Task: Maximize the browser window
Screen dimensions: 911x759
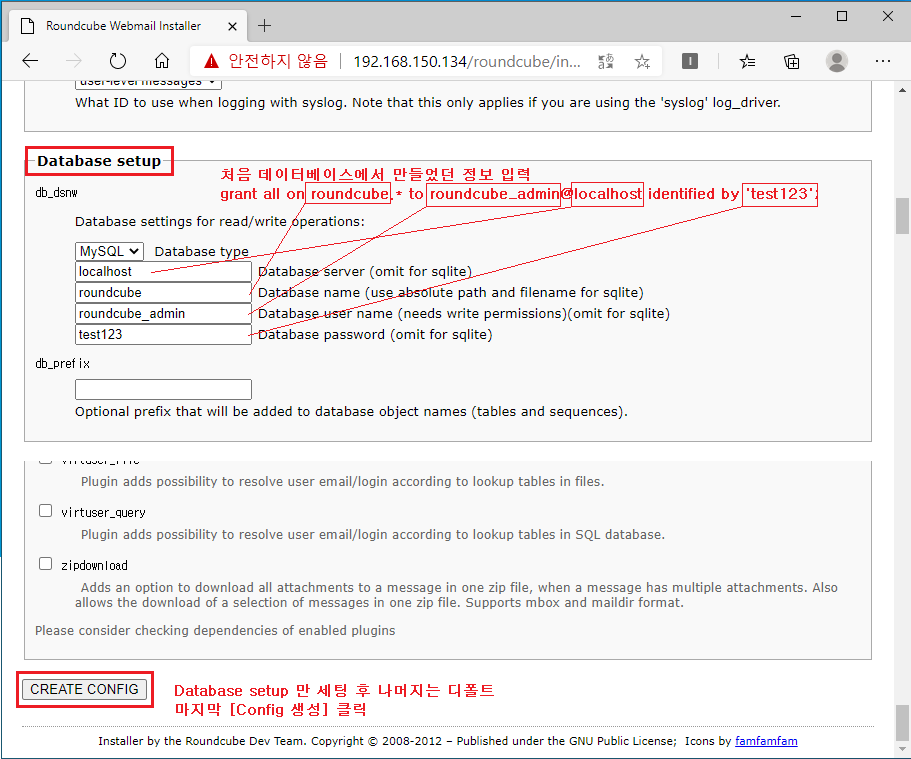Action: click(842, 16)
